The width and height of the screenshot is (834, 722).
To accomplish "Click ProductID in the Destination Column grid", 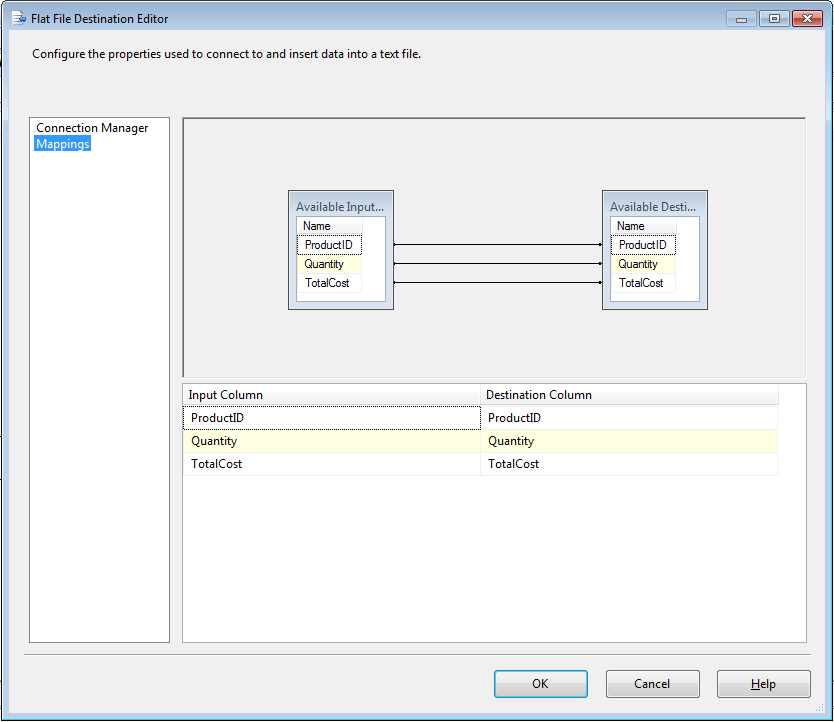I will point(629,418).
